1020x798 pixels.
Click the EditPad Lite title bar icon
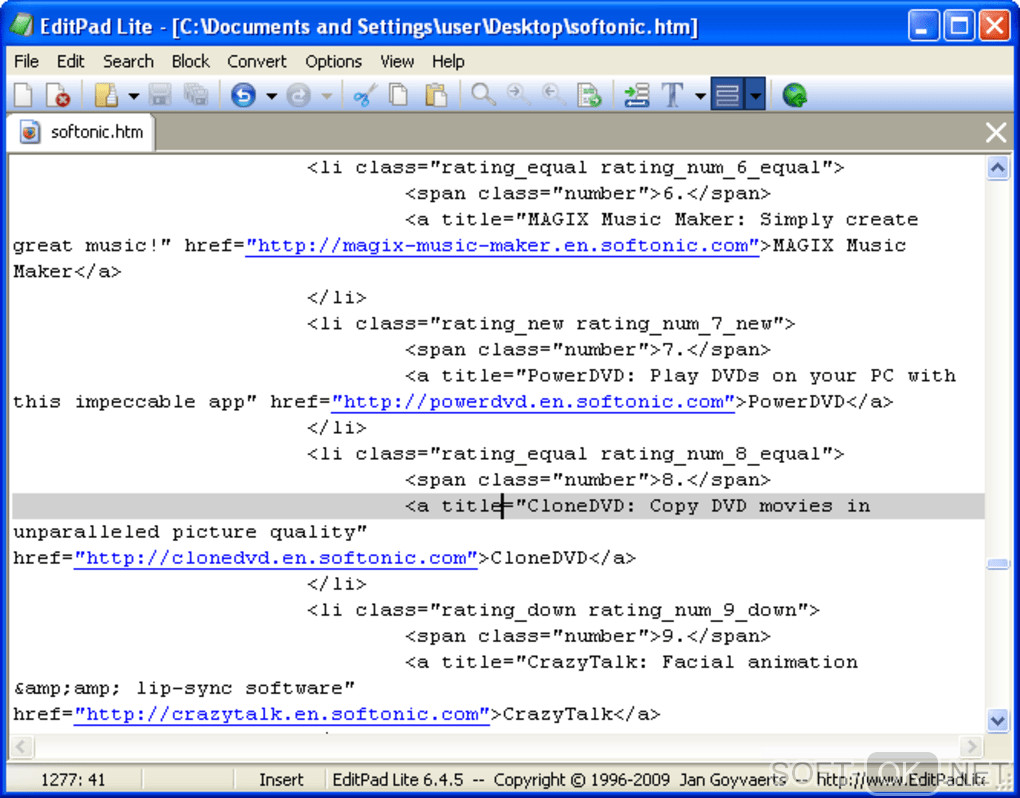[x=21, y=25]
